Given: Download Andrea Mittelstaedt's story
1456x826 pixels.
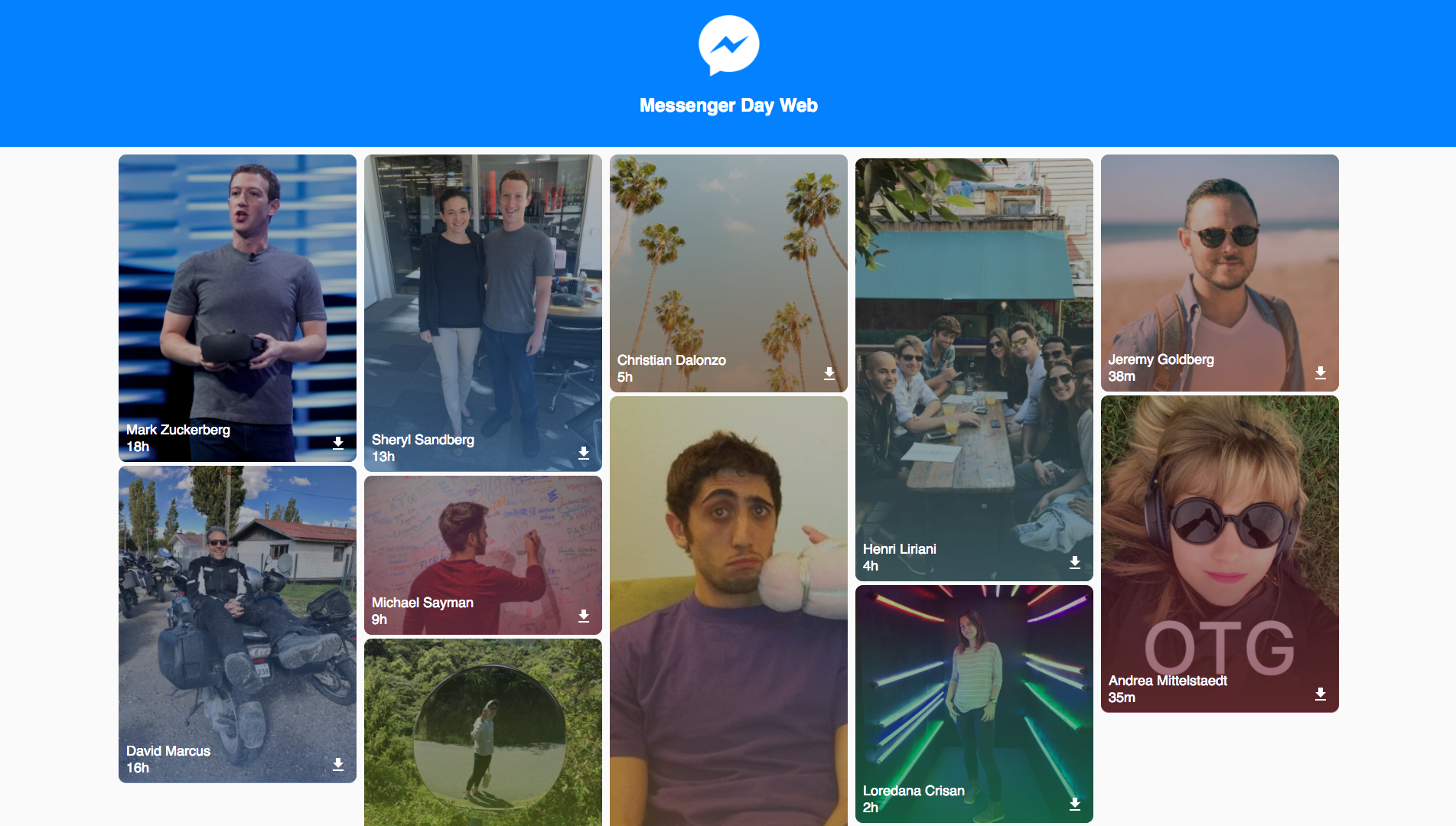Looking at the screenshot, I should [1321, 694].
